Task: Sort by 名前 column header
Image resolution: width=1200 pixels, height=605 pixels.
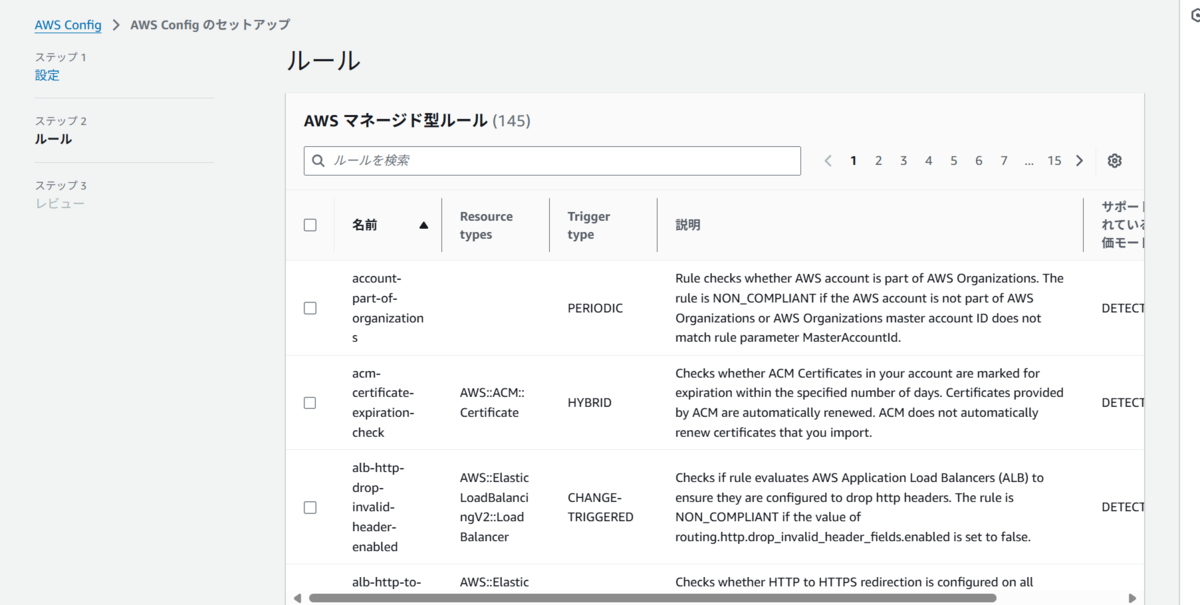Action: click(365, 225)
